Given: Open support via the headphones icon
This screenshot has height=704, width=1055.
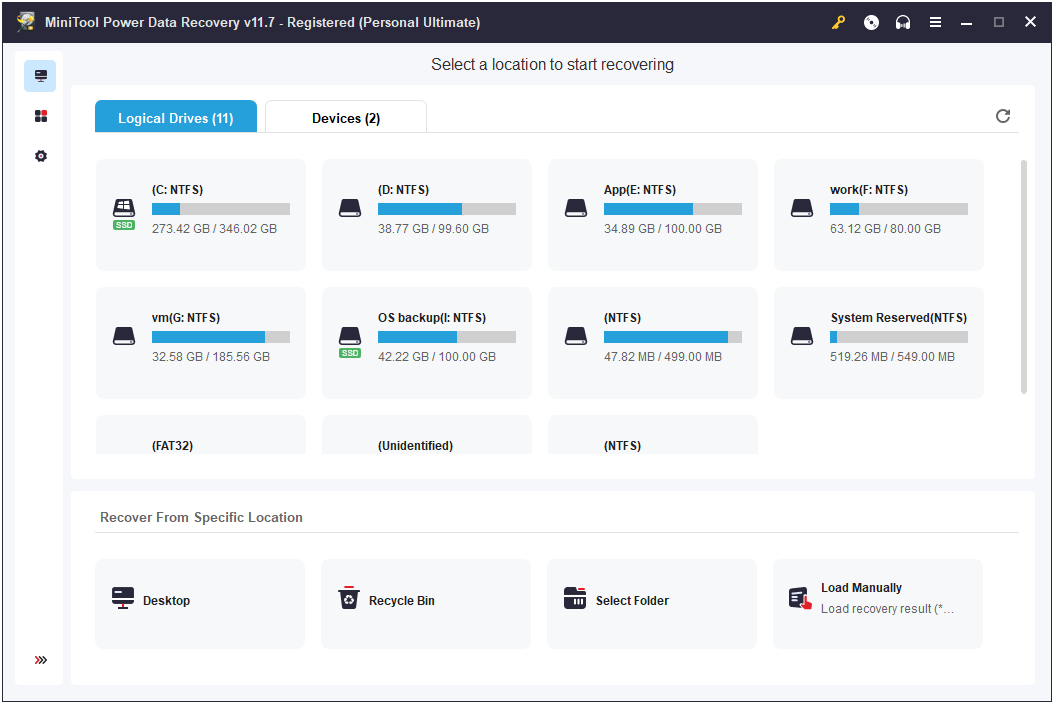Looking at the screenshot, I should [x=903, y=22].
